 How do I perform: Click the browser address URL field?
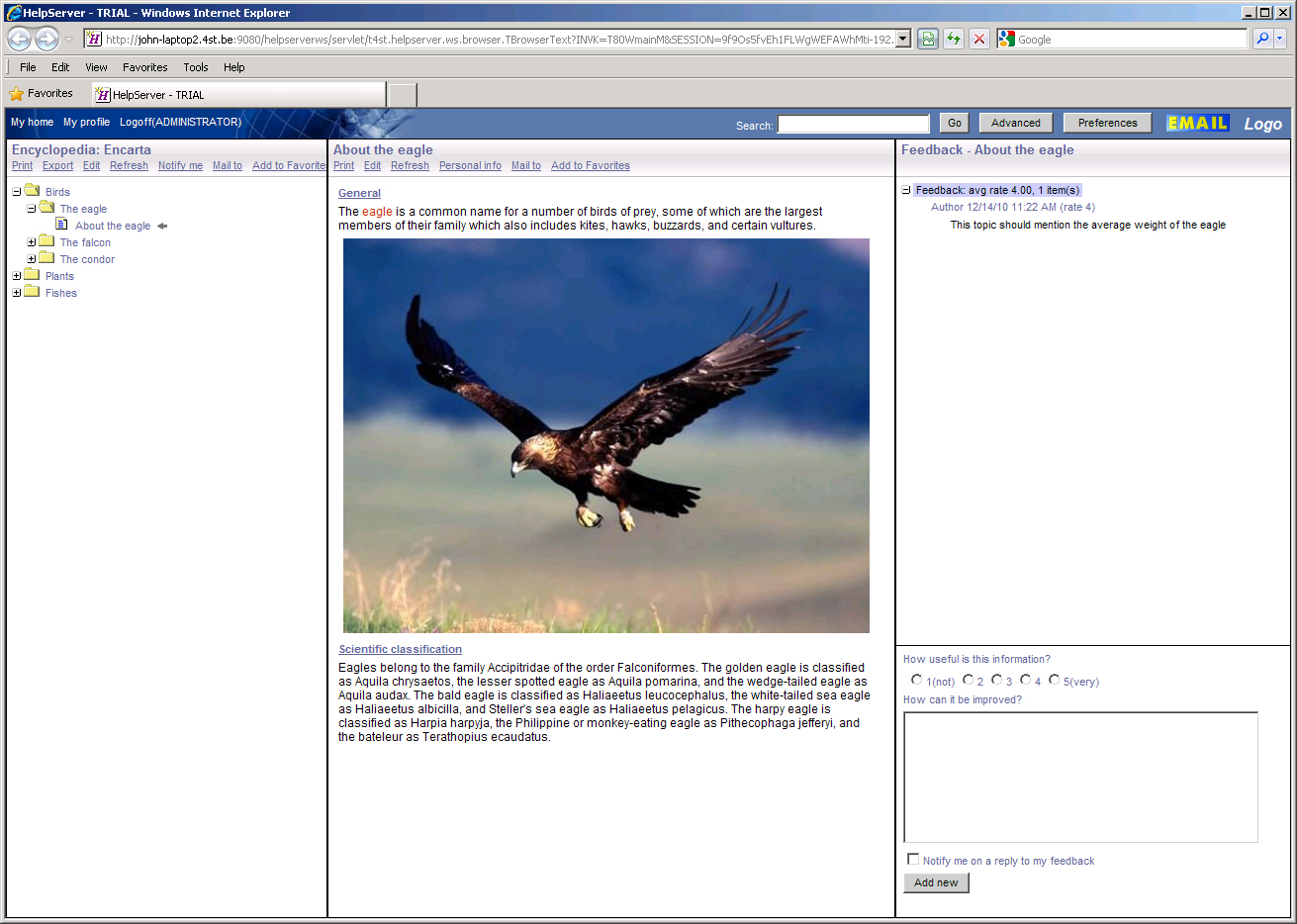499,40
